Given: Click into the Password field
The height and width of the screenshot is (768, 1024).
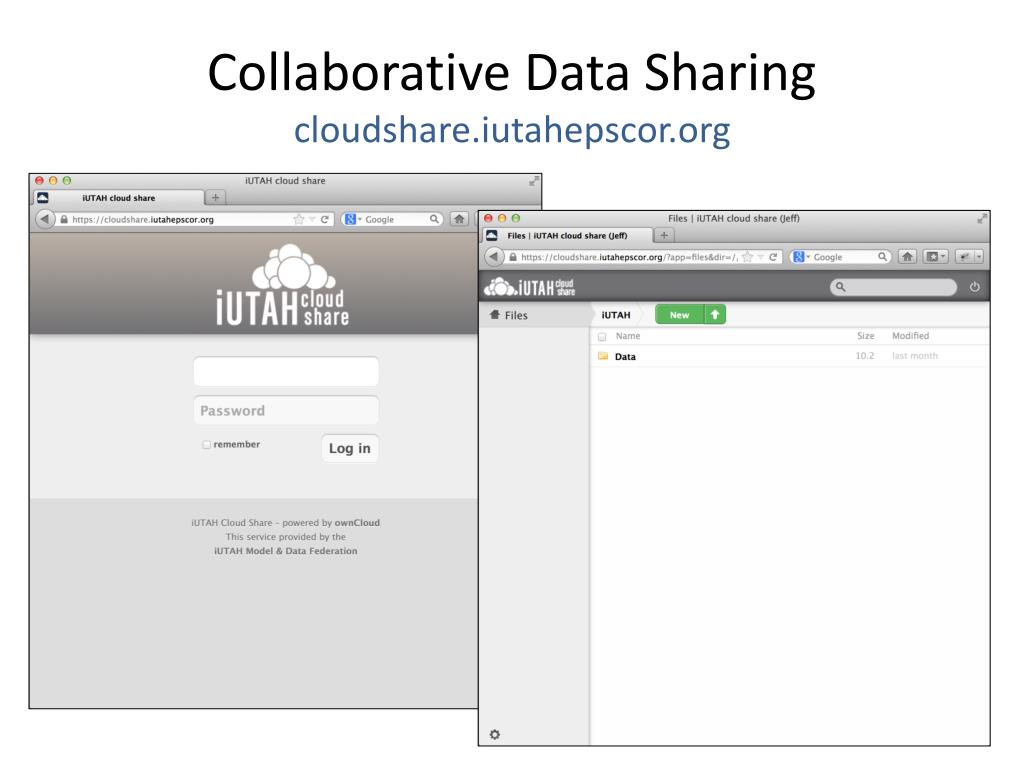Looking at the screenshot, I should [x=286, y=411].
